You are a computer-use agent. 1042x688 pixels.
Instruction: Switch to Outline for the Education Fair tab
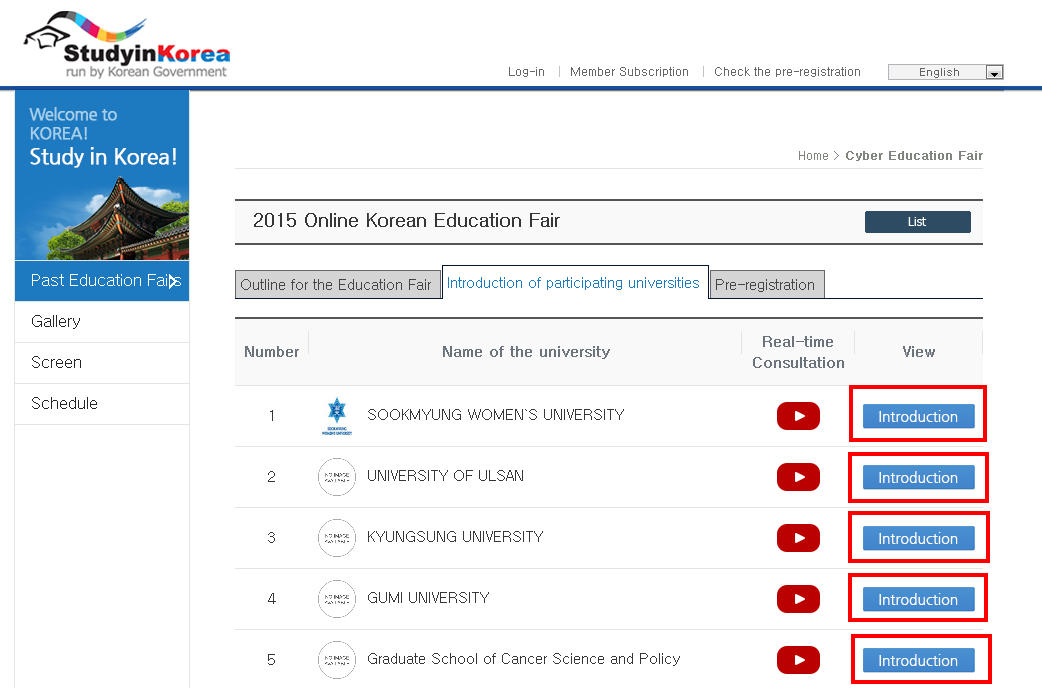pyautogui.click(x=338, y=285)
